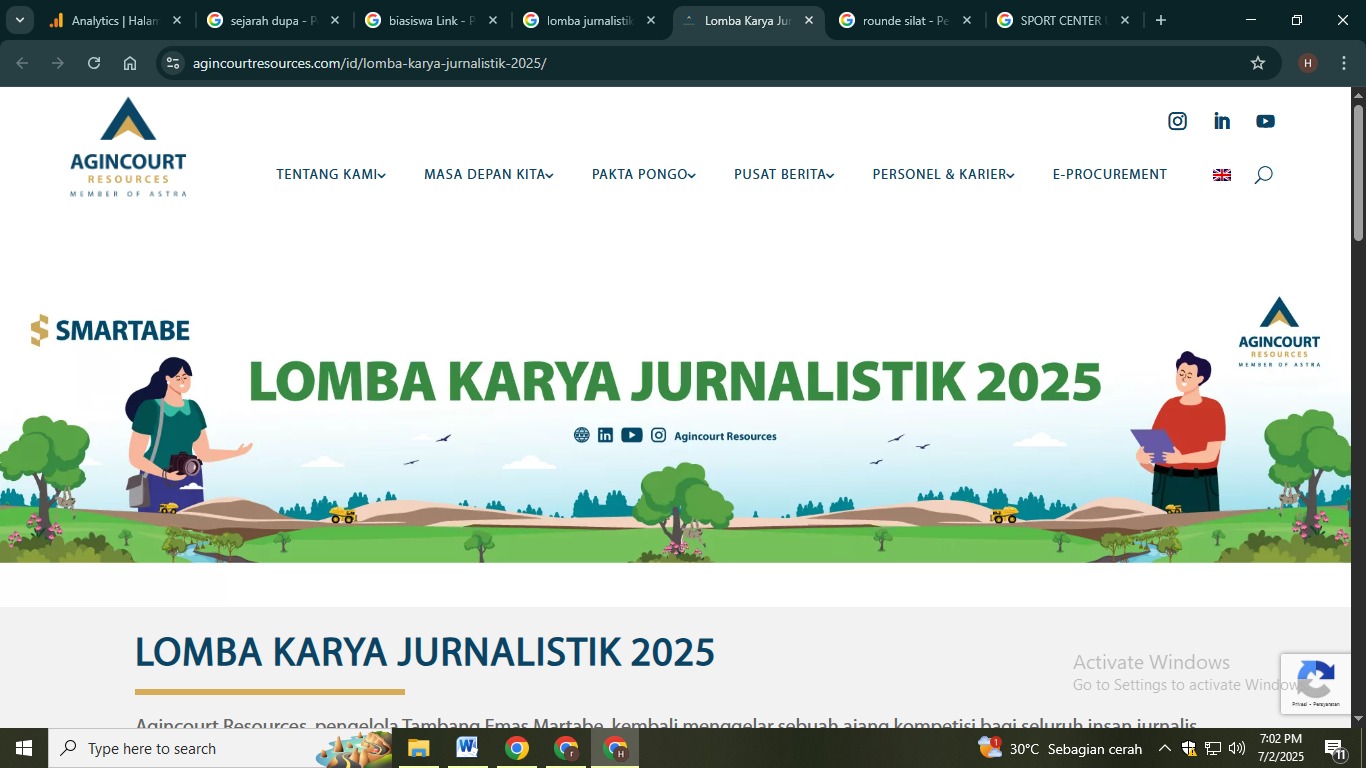Open the LinkedIn icon in site header
The image size is (1366, 768).
tap(1222, 121)
